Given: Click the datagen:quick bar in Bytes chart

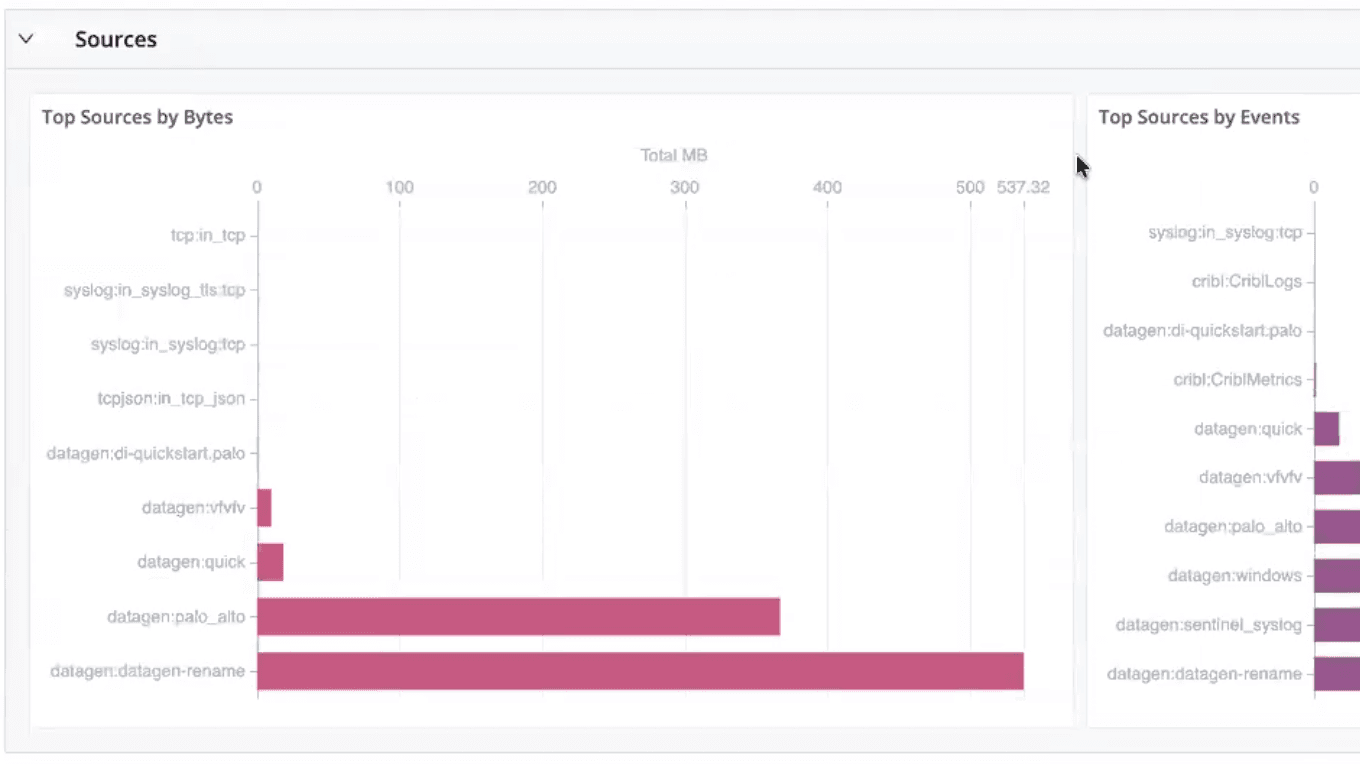Looking at the screenshot, I should point(270,561).
